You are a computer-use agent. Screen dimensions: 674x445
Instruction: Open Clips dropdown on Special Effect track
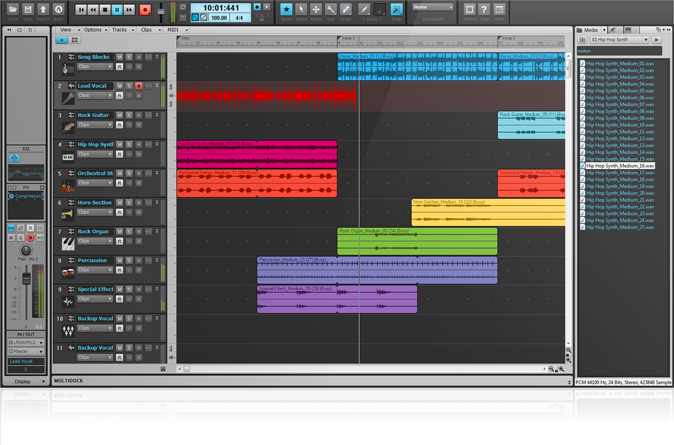pos(95,299)
